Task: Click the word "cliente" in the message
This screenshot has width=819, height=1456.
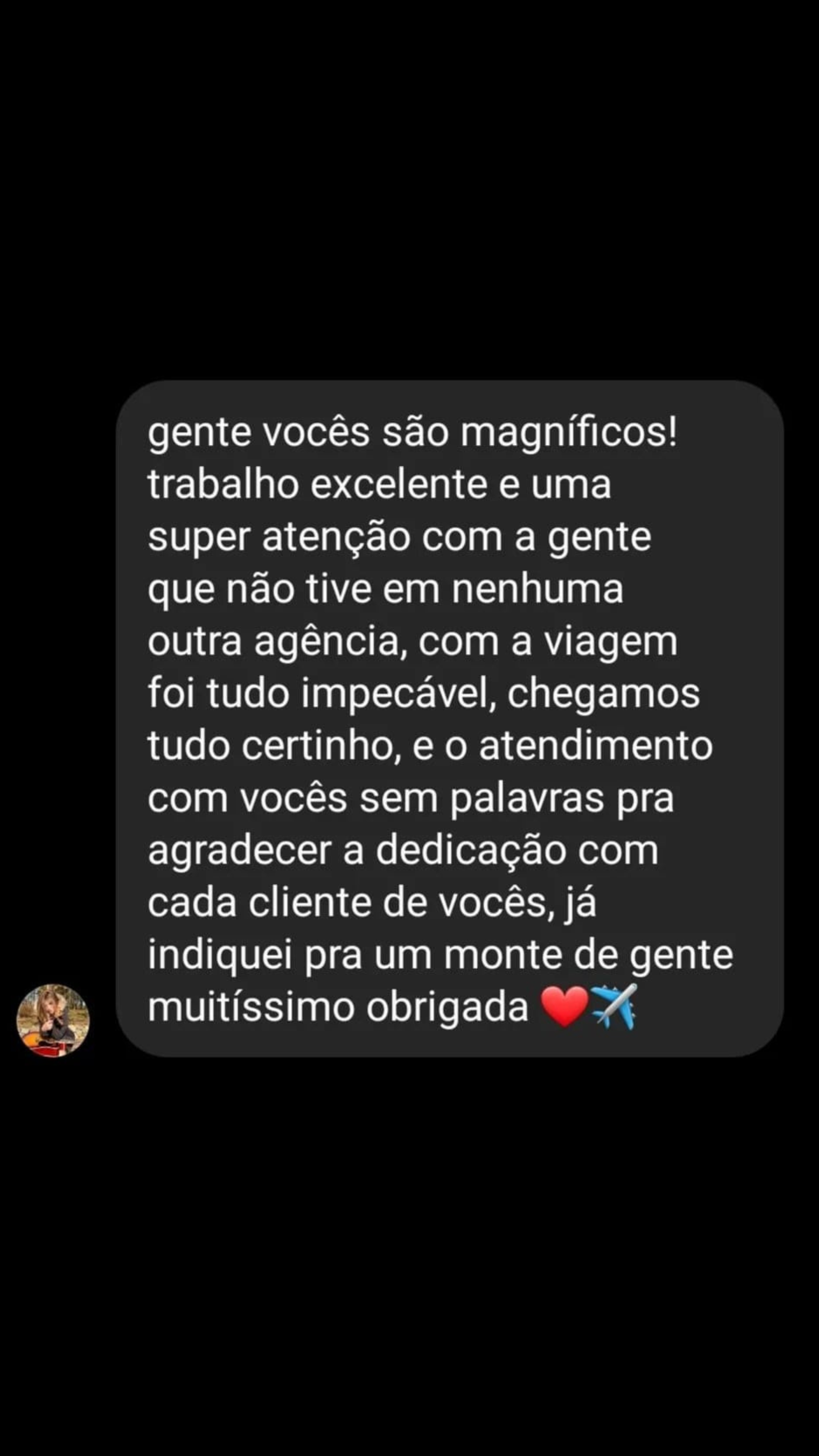Action: point(310,903)
